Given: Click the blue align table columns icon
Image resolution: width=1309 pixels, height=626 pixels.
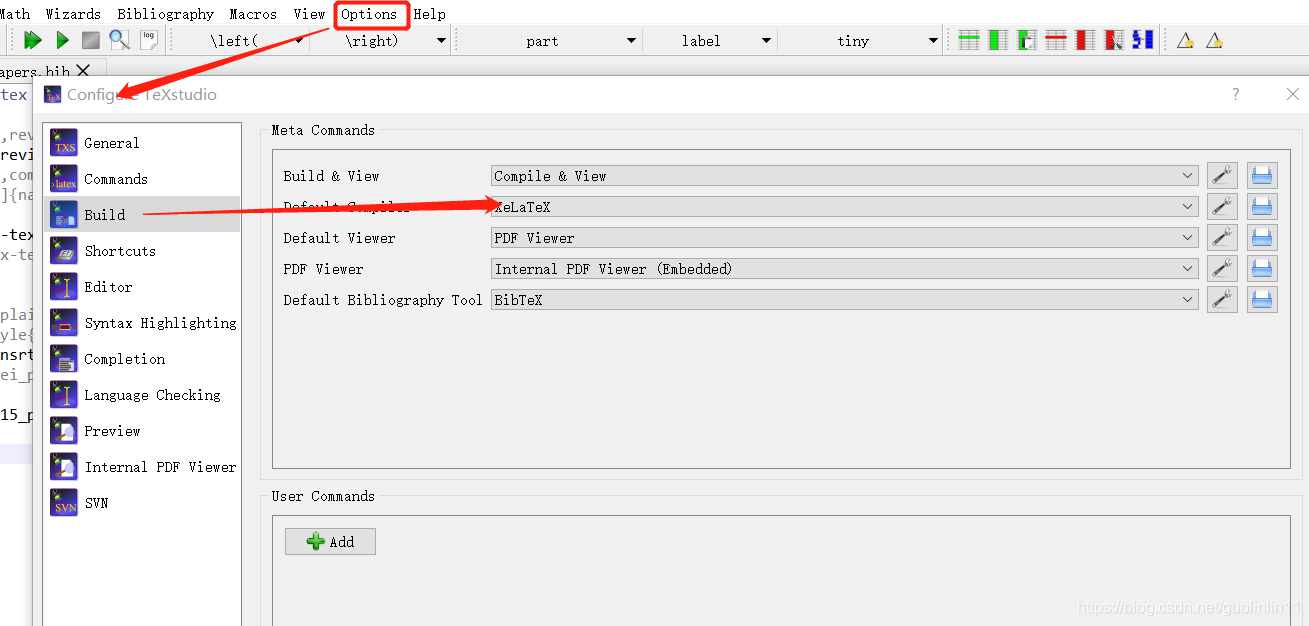Looking at the screenshot, I should [x=1143, y=40].
